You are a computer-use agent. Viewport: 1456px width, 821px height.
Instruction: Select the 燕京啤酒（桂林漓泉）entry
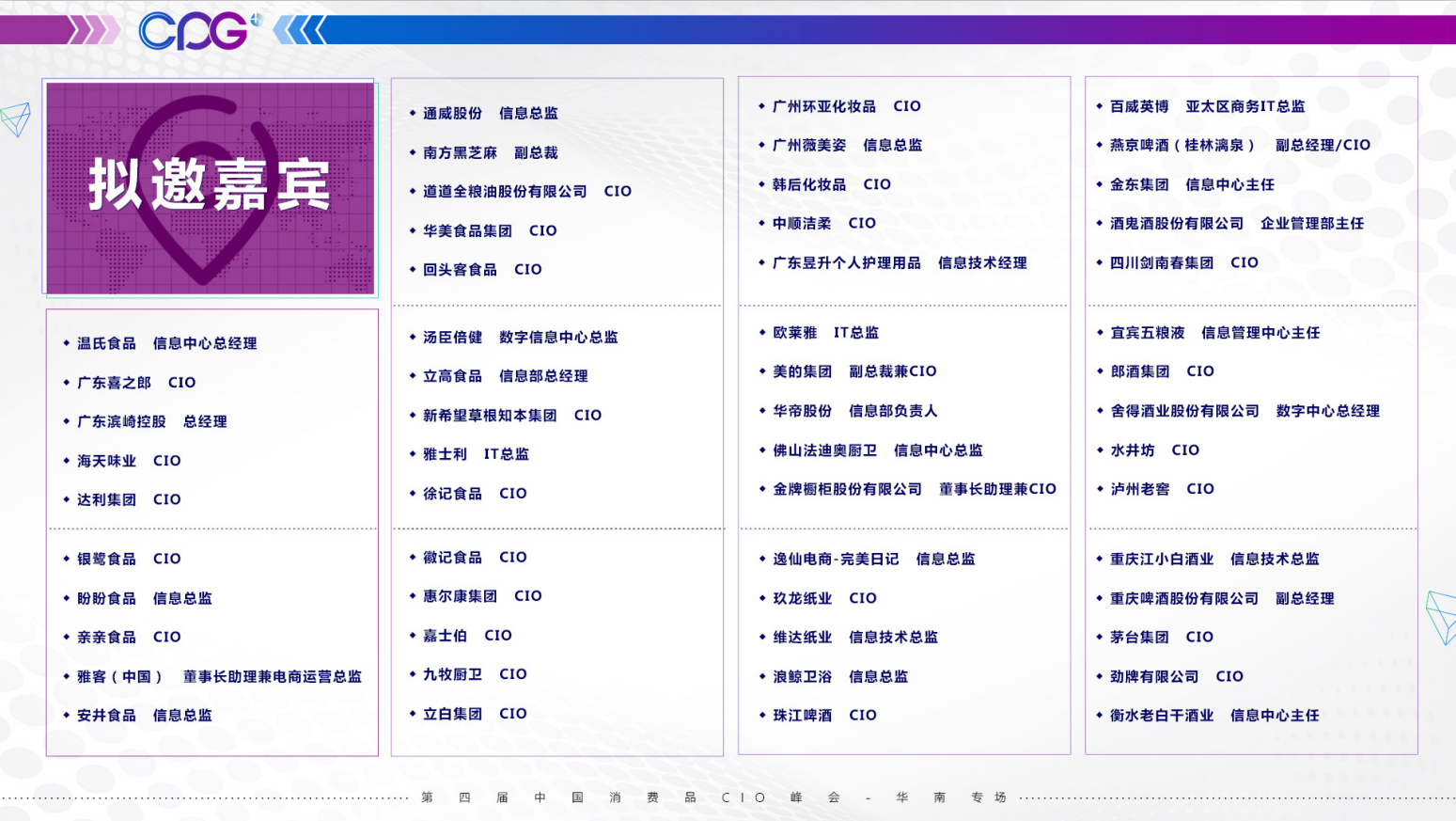tap(1241, 145)
